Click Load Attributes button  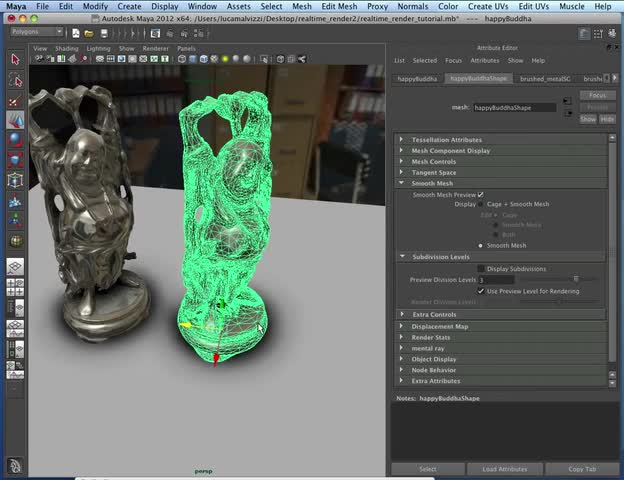coord(505,469)
